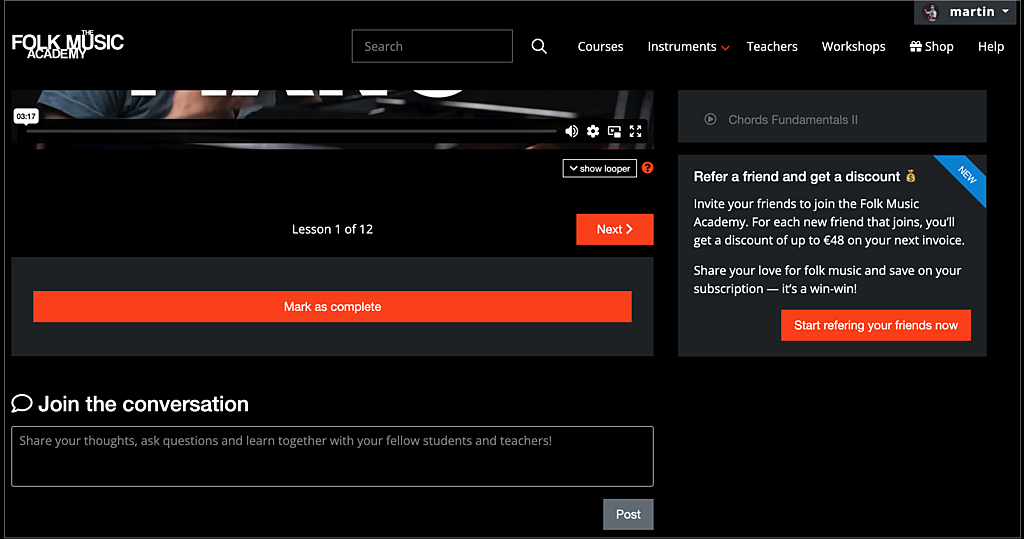Open martin user account menu

tap(965, 12)
